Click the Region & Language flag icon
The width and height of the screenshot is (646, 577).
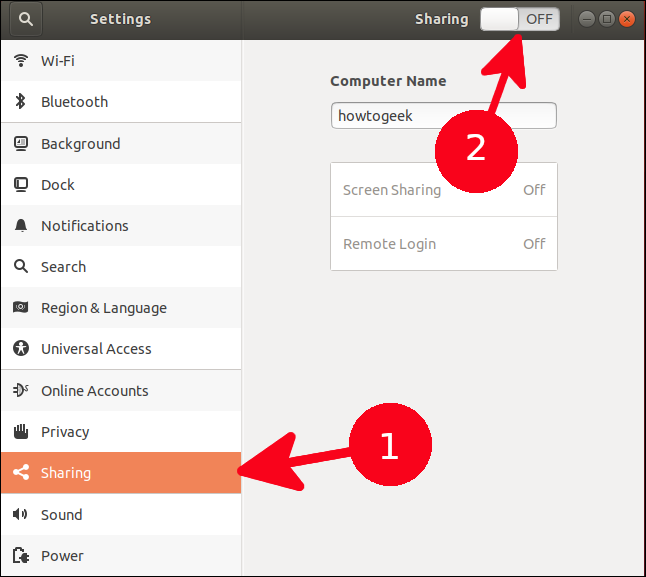(x=21, y=307)
